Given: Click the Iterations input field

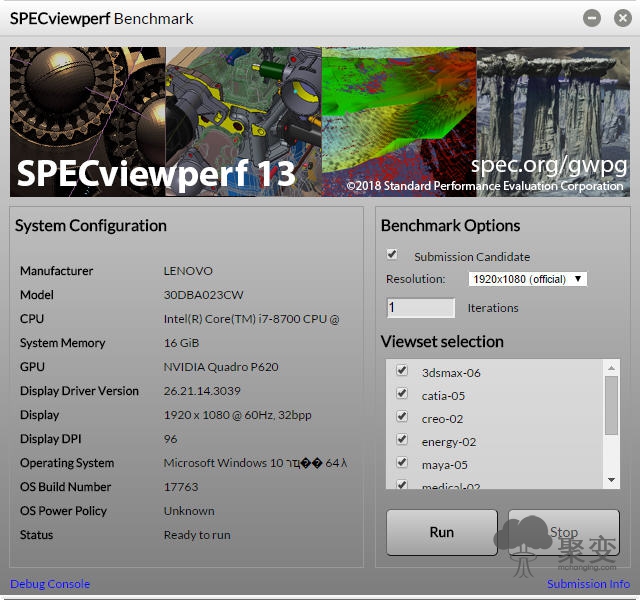Looking at the screenshot, I should click(420, 307).
